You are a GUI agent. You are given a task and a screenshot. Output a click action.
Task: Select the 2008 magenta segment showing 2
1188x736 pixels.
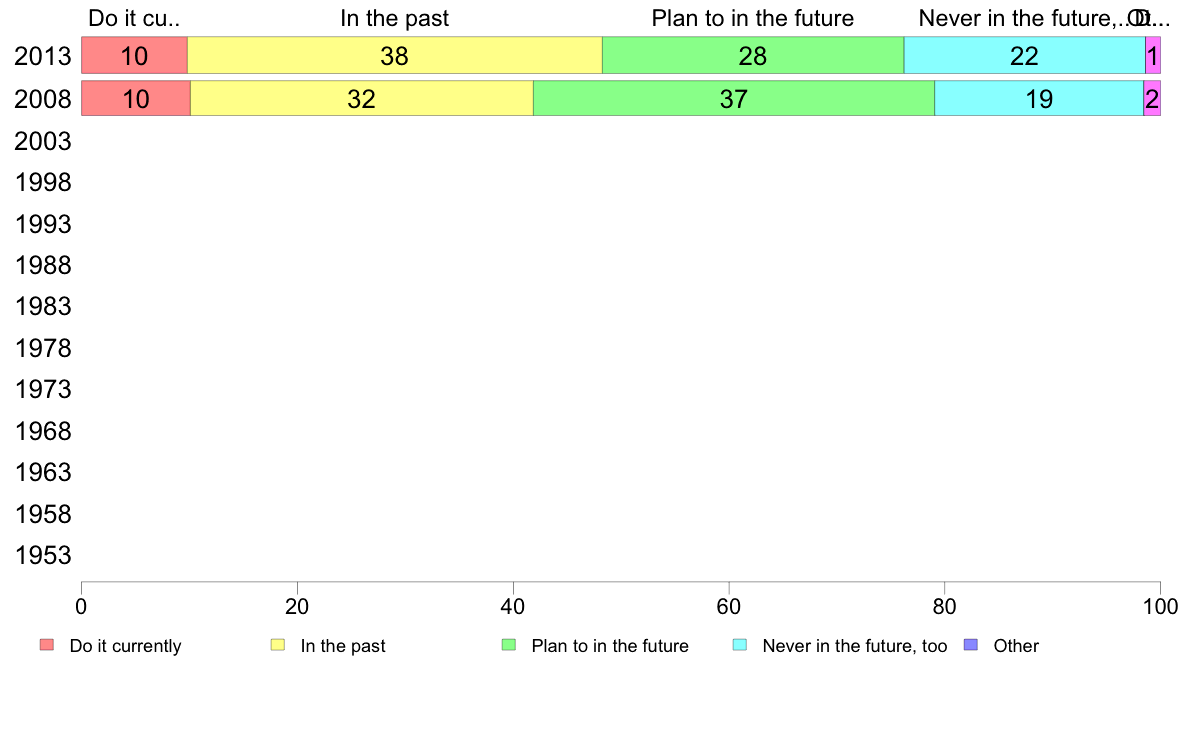pos(1152,99)
